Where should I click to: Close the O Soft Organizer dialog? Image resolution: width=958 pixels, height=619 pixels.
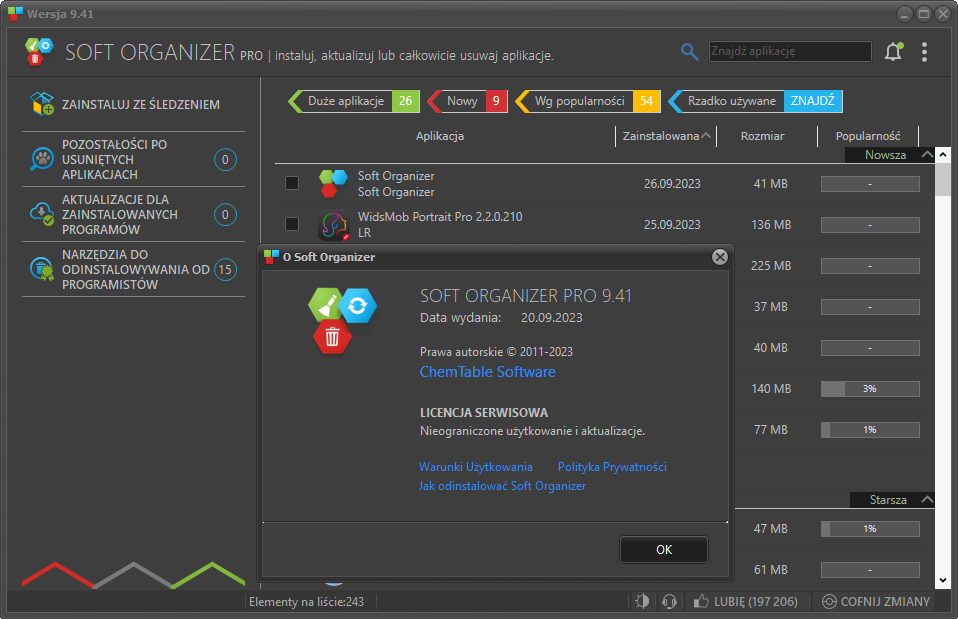pos(720,257)
